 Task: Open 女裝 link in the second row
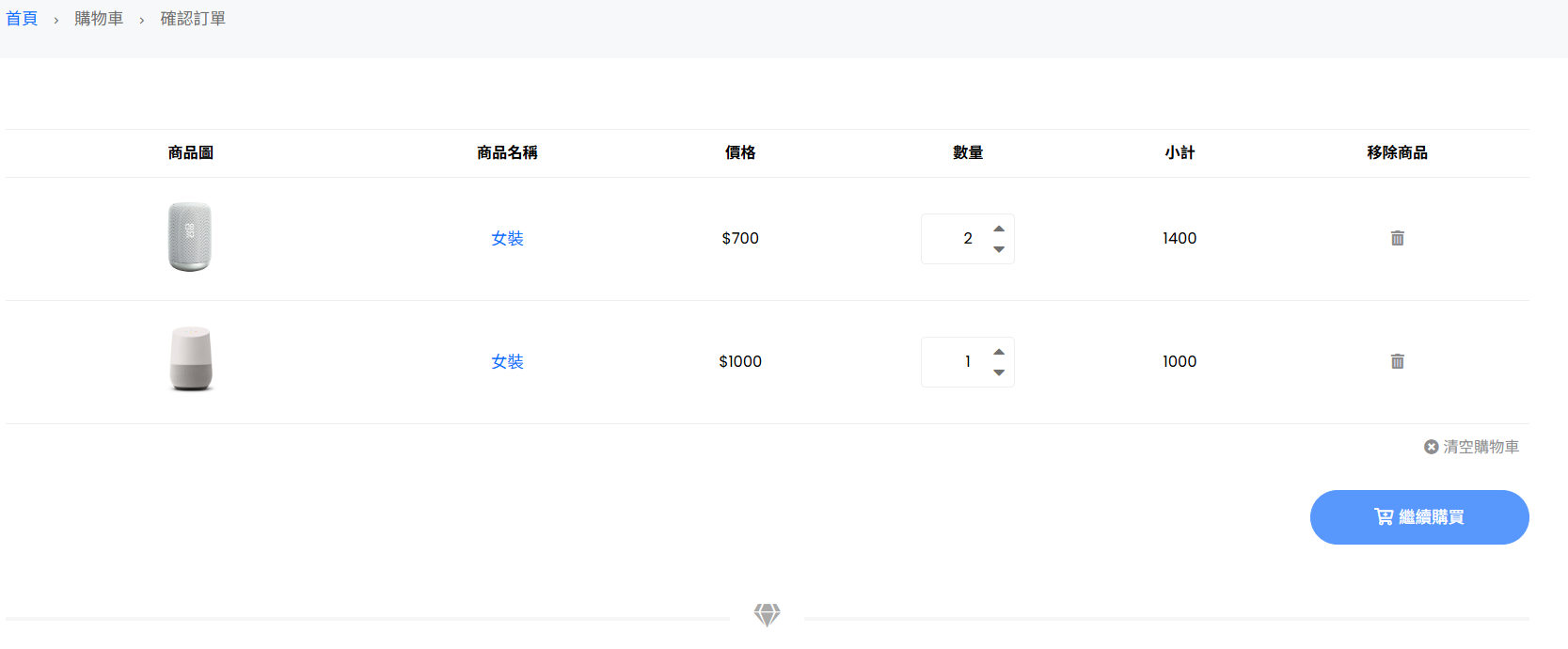(507, 362)
